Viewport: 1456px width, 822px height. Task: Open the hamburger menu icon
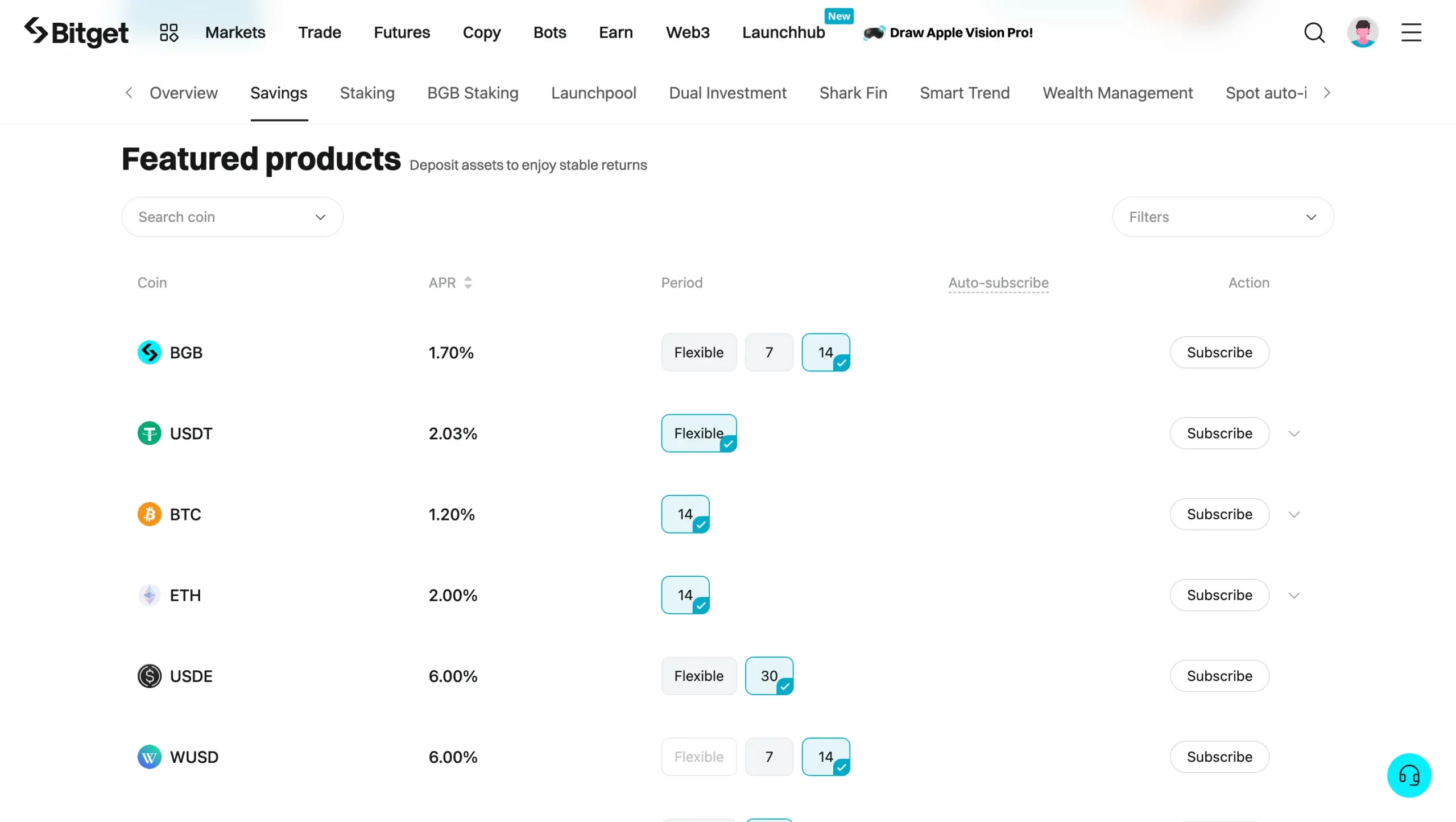(x=1411, y=32)
